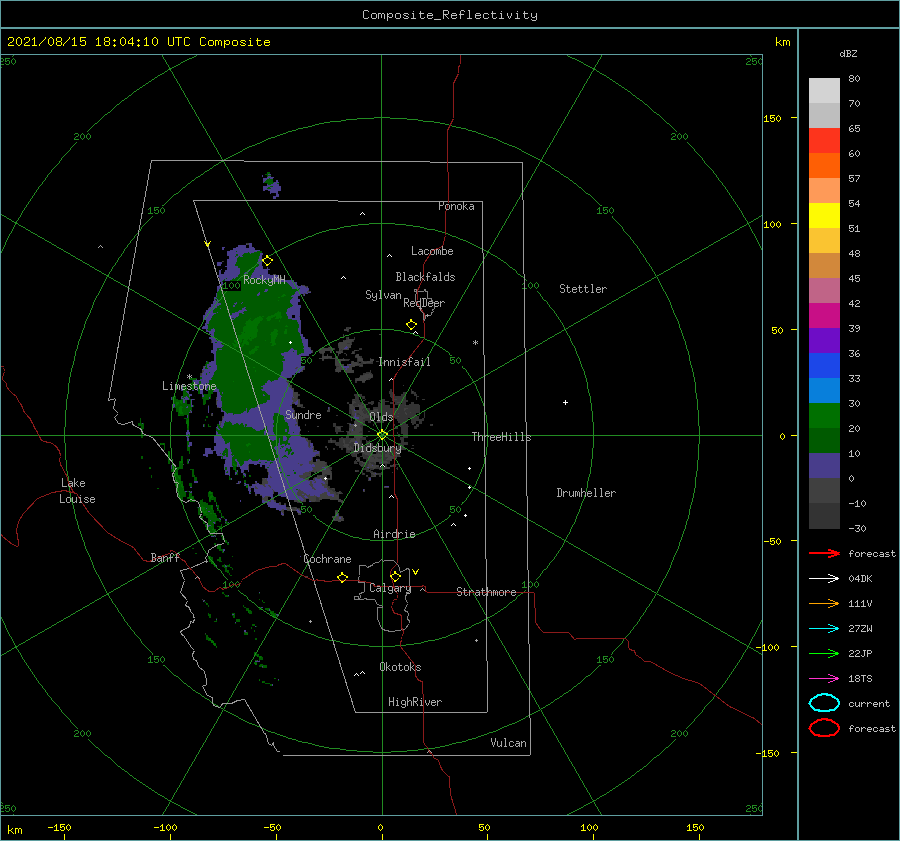Select the bright yellow 54 dBZ swatch
This screenshot has width=900, height=841.
pyautogui.click(x=824, y=215)
